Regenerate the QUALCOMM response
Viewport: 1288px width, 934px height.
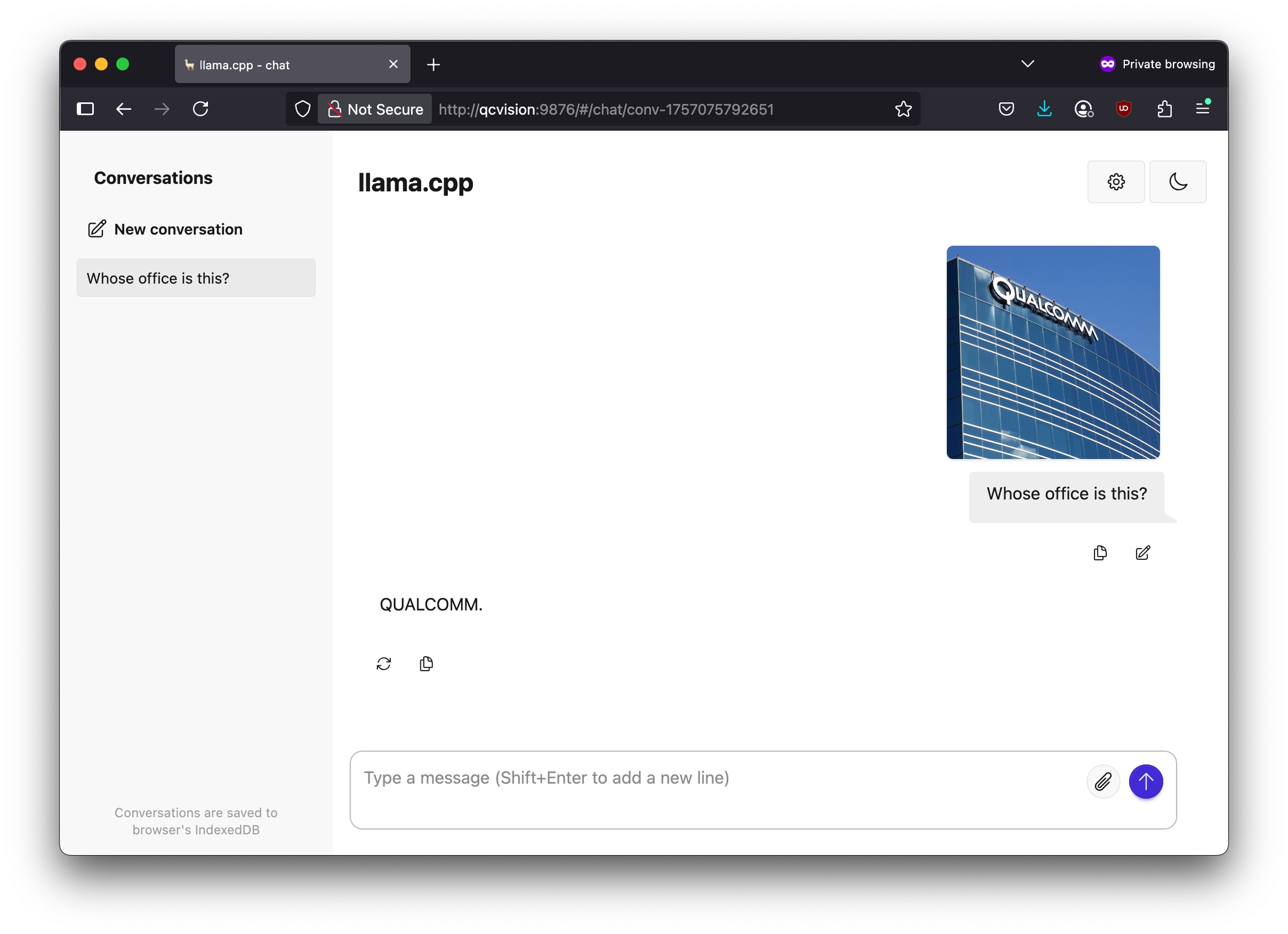pyautogui.click(x=384, y=663)
